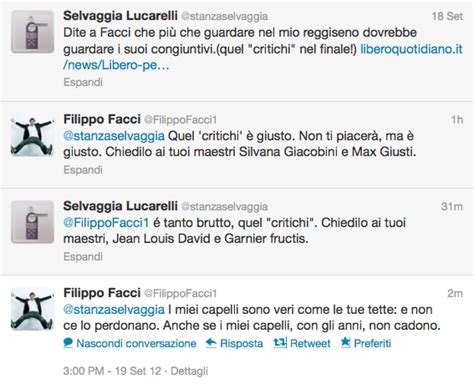Click the Retweet text button
This screenshot has height=389, width=474.
pyautogui.click(x=310, y=343)
